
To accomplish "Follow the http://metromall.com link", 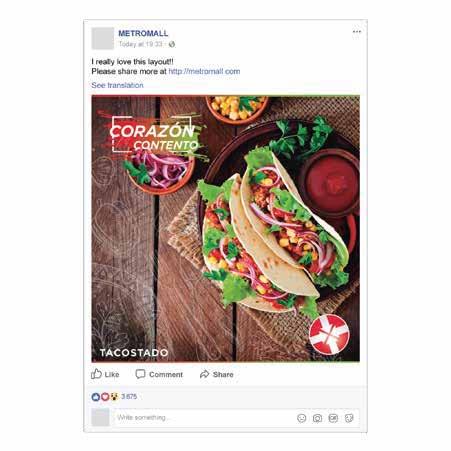I will click(204, 71).
